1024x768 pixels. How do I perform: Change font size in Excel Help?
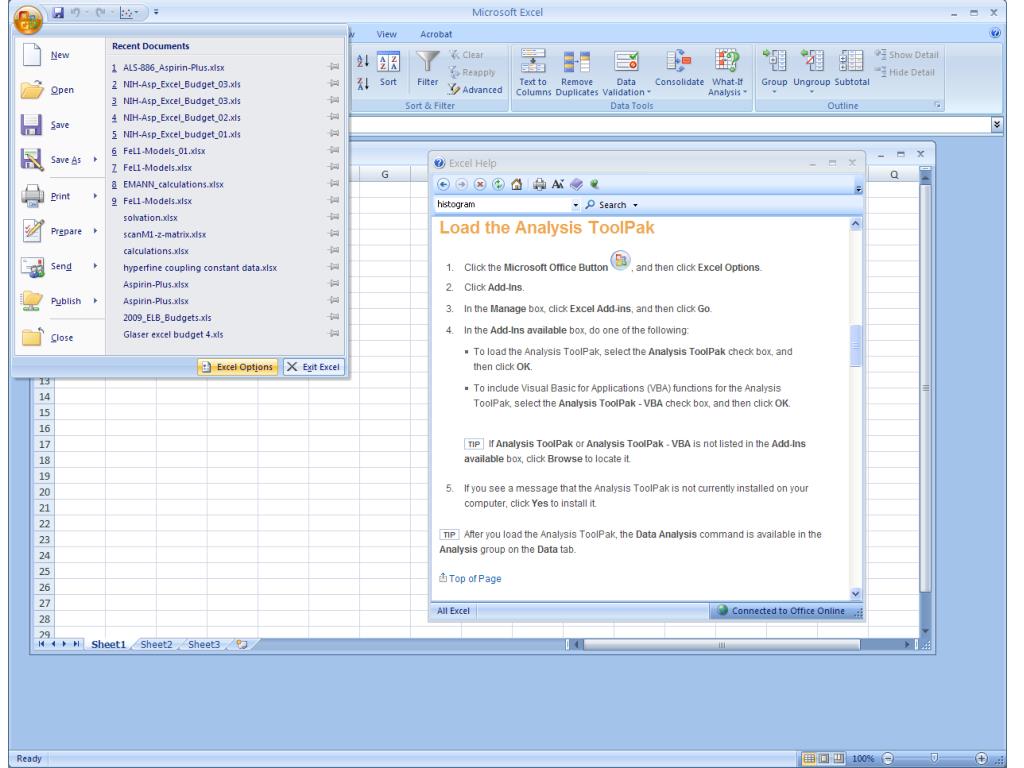pos(558,185)
